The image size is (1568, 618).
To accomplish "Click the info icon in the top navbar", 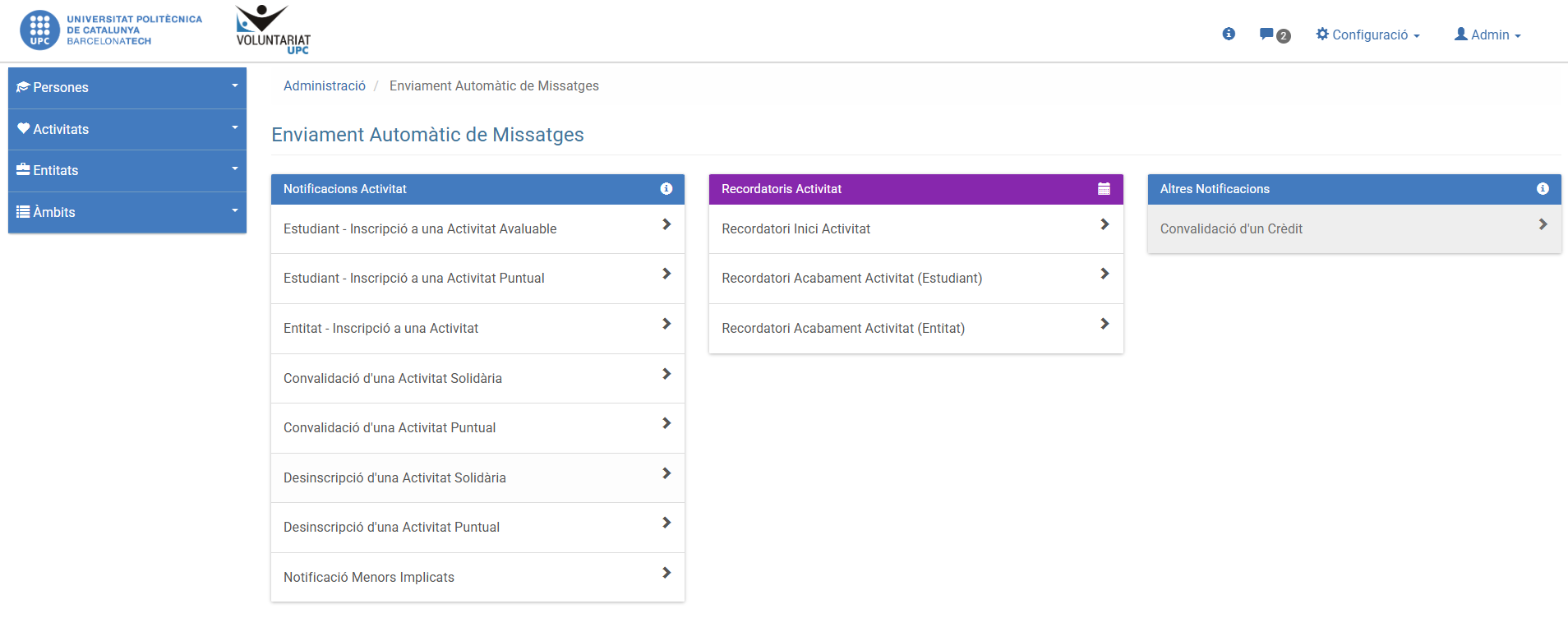I will (1229, 34).
